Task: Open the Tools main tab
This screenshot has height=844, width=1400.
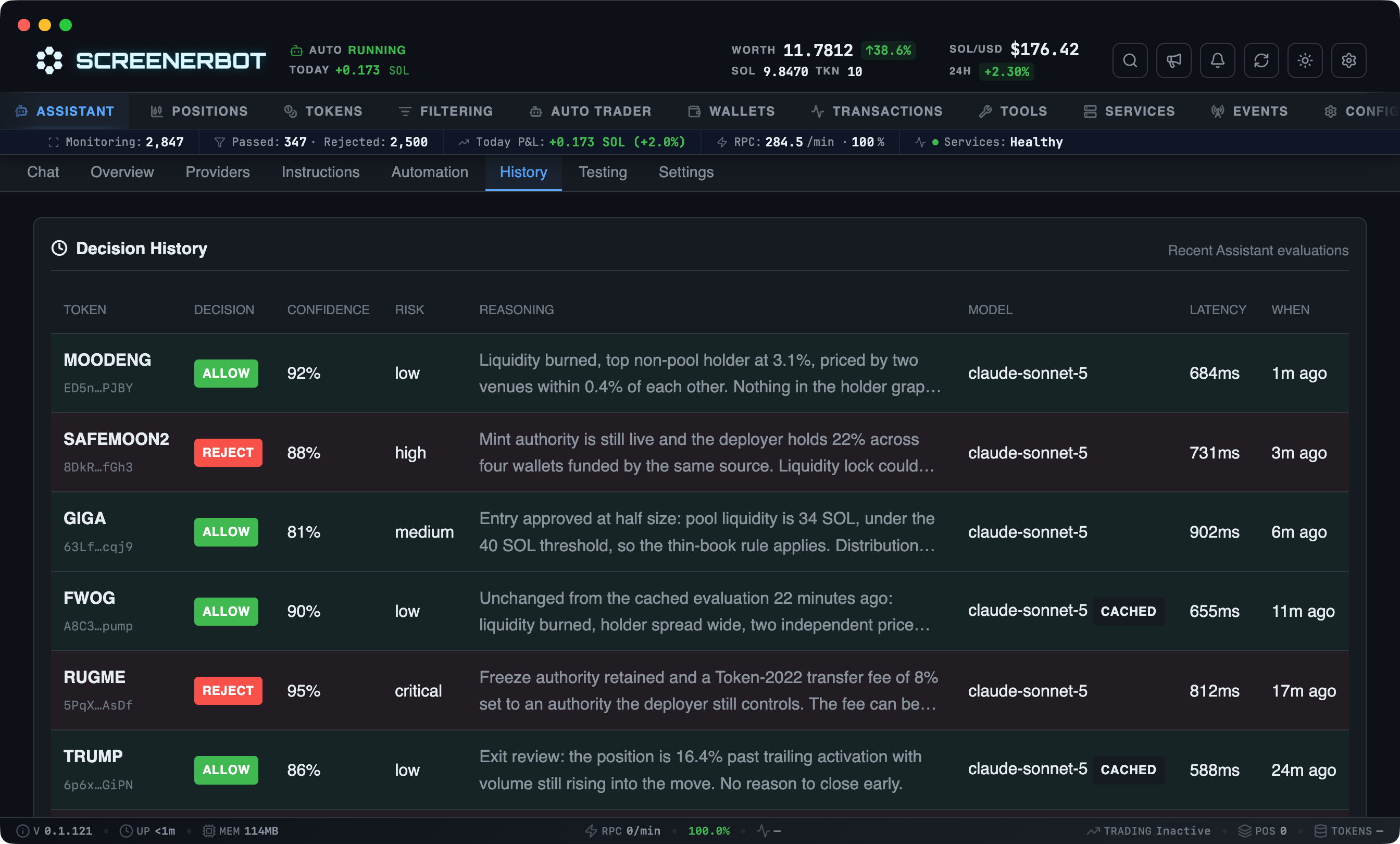Action: [x=1013, y=111]
